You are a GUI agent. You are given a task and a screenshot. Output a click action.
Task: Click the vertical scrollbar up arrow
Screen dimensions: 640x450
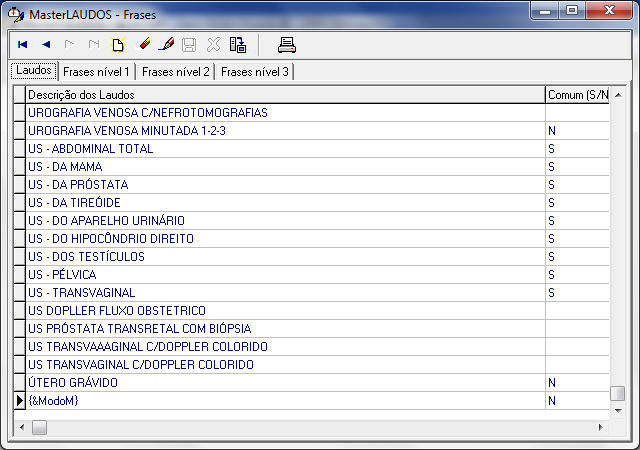click(618, 95)
